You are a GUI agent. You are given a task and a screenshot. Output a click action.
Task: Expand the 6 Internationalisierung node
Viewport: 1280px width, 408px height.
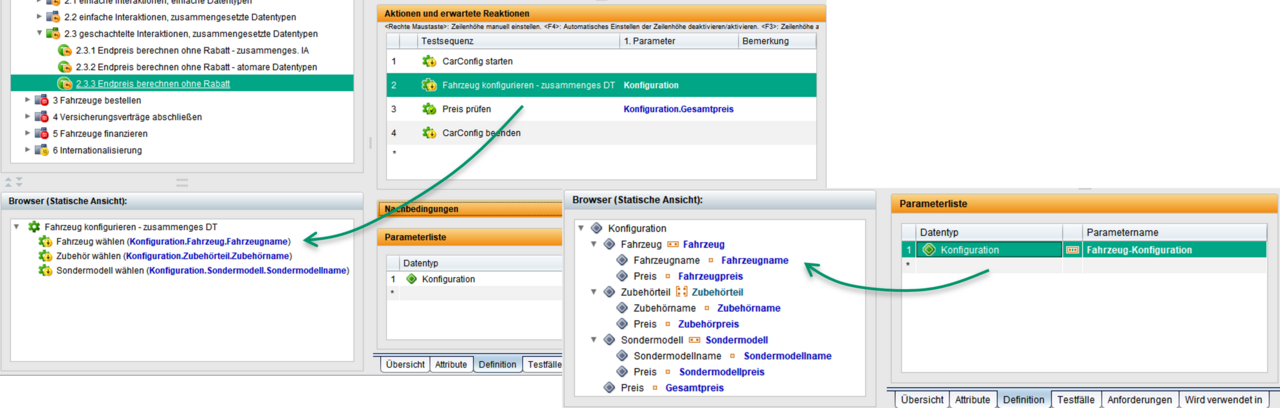(28, 150)
